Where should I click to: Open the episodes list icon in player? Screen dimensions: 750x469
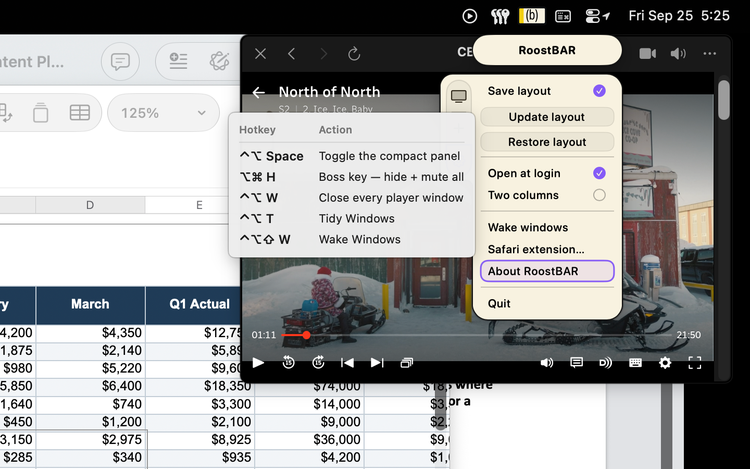(407, 363)
